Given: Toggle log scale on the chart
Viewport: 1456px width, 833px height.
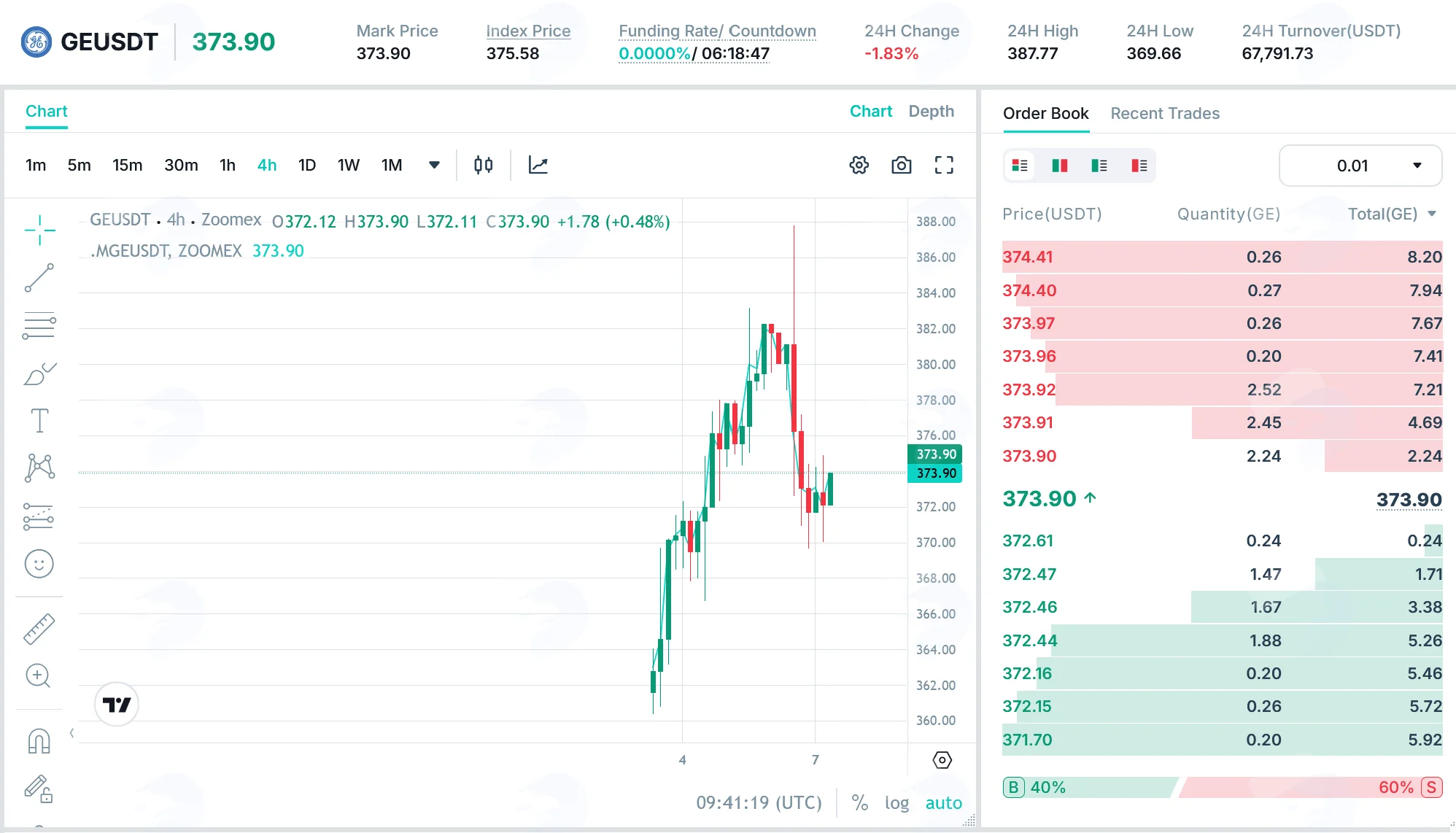Looking at the screenshot, I should [897, 803].
